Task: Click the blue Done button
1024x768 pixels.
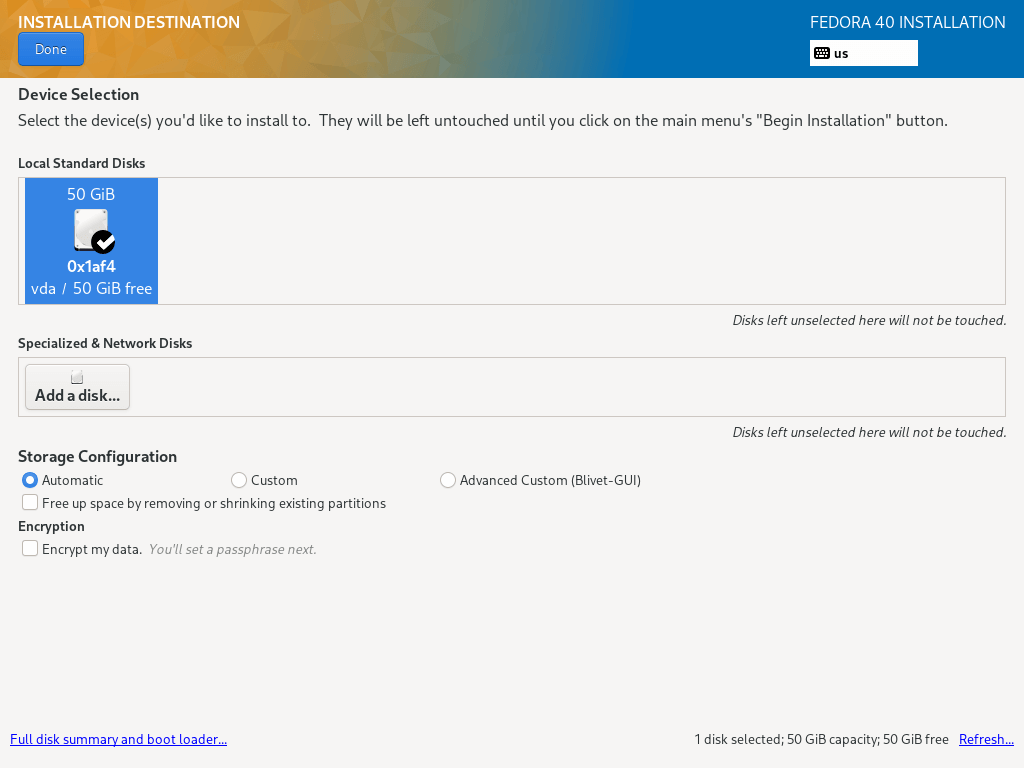Action: coord(51,50)
